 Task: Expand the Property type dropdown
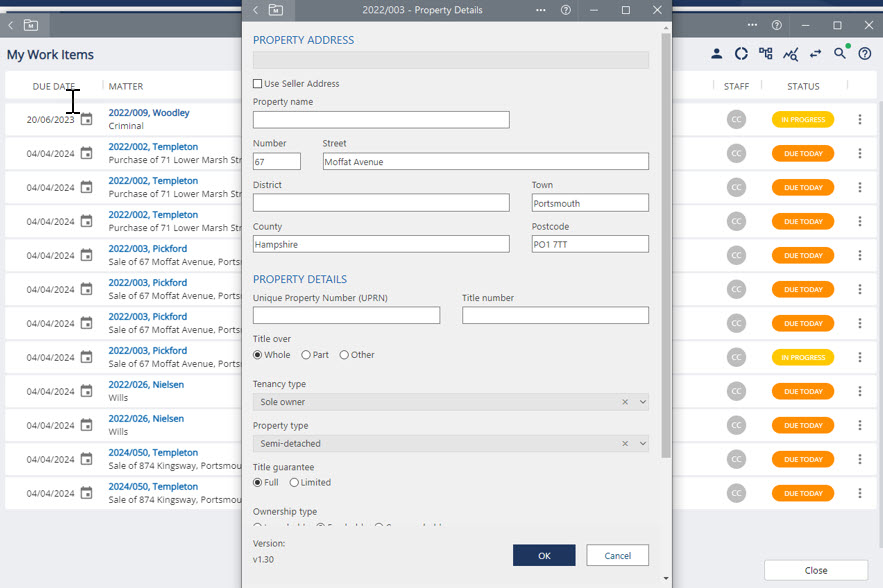coord(643,443)
